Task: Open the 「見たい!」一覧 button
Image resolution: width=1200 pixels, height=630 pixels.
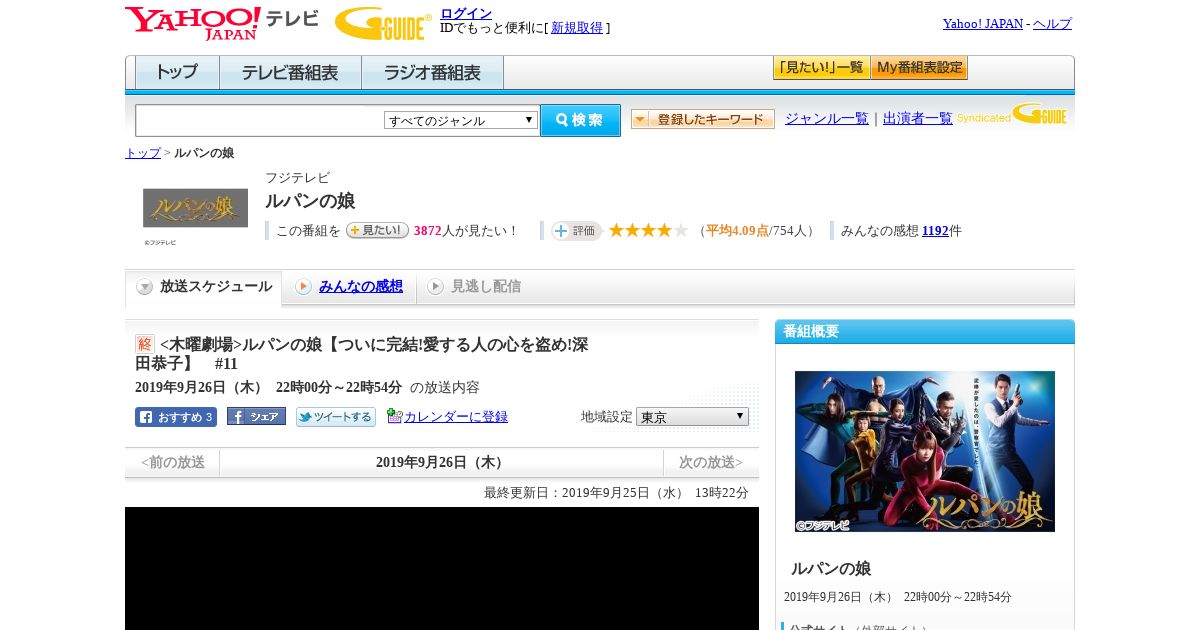Action: pos(821,68)
